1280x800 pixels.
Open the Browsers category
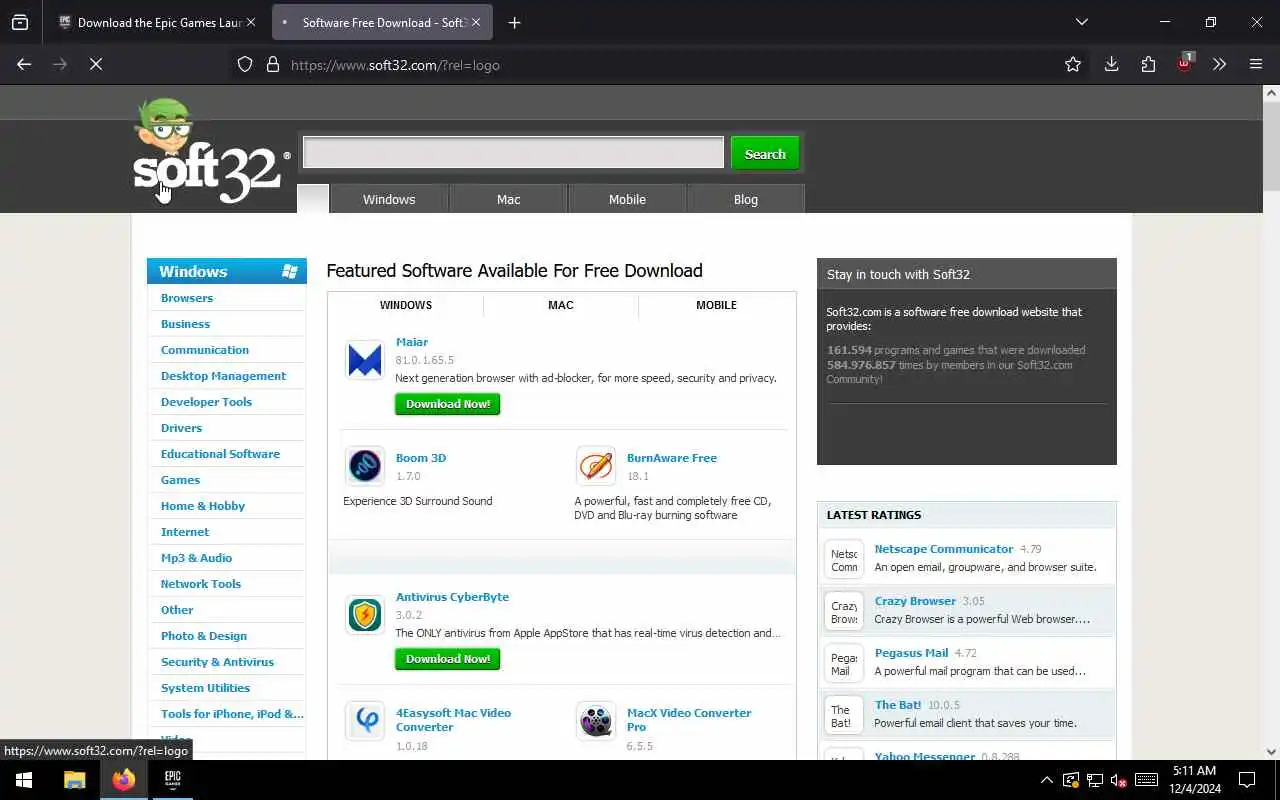[x=187, y=298]
